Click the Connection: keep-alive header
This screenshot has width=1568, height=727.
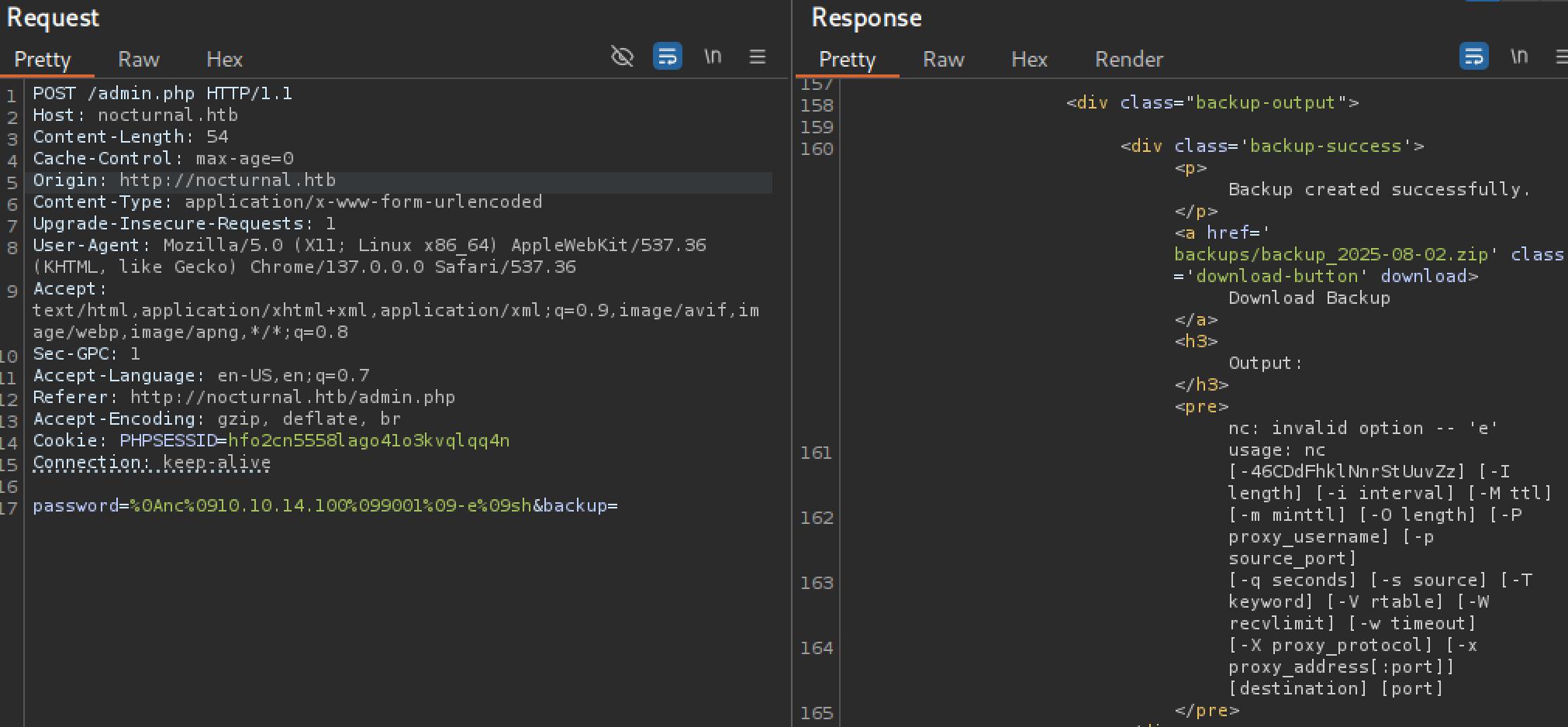(x=152, y=463)
